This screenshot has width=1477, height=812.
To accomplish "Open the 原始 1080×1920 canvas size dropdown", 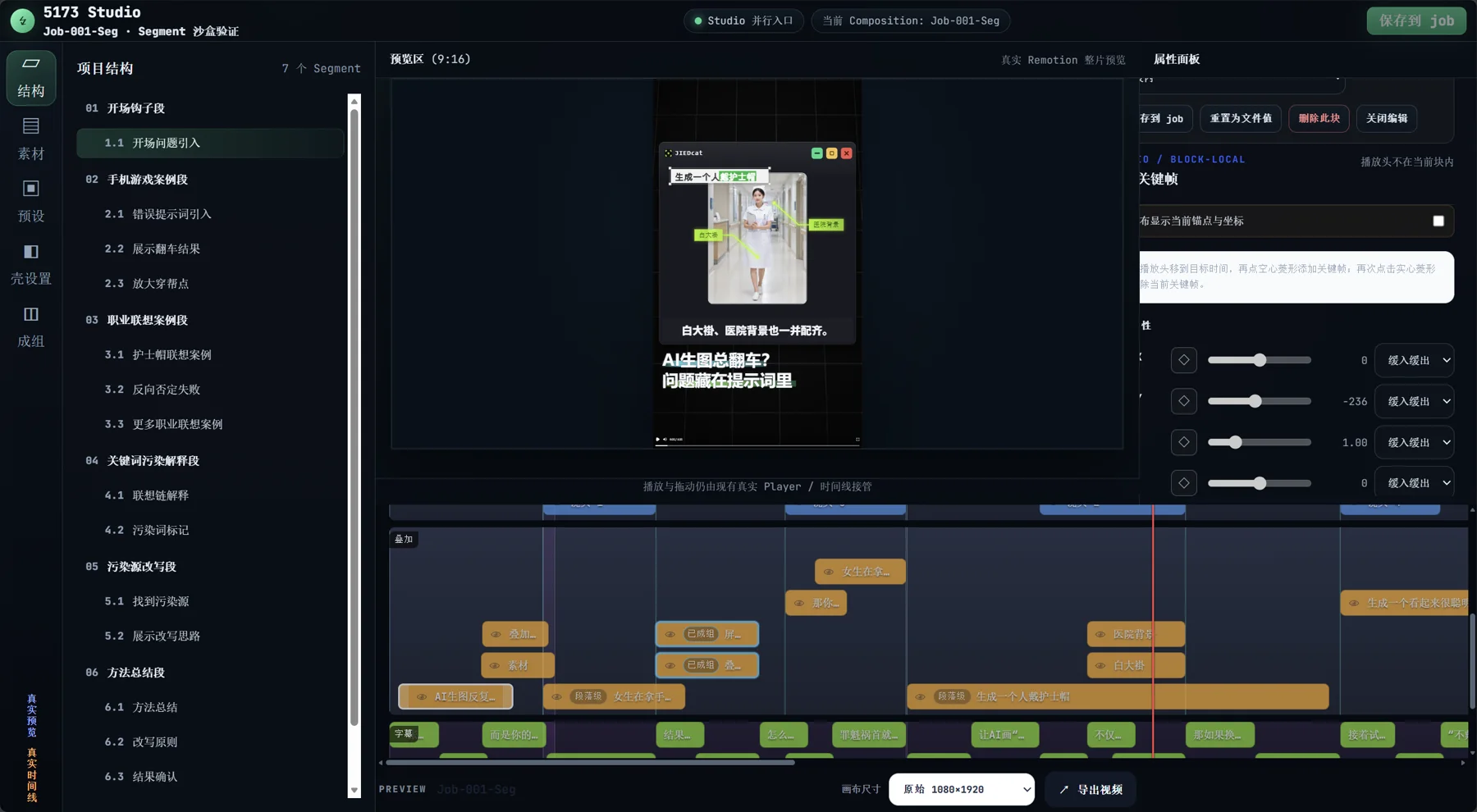I will [962, 789].
